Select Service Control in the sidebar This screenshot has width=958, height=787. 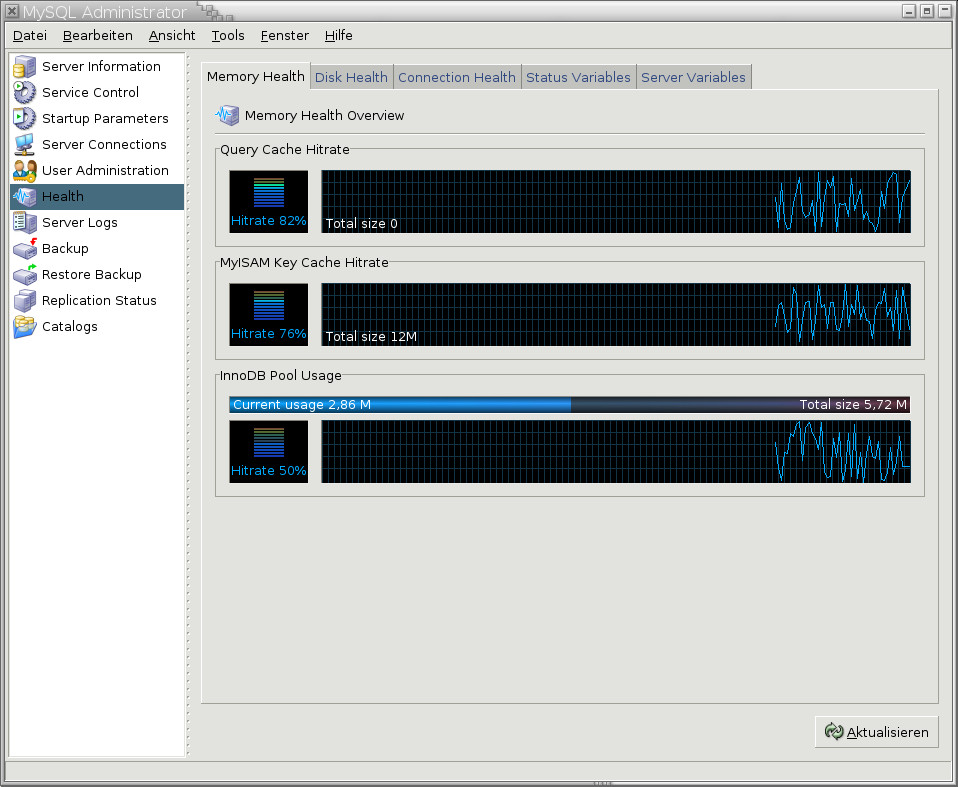(x=98, y=92)
